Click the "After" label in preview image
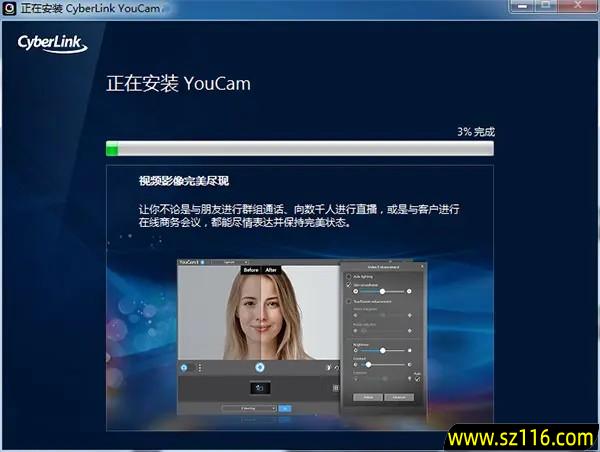 click(x=271, y=270)
